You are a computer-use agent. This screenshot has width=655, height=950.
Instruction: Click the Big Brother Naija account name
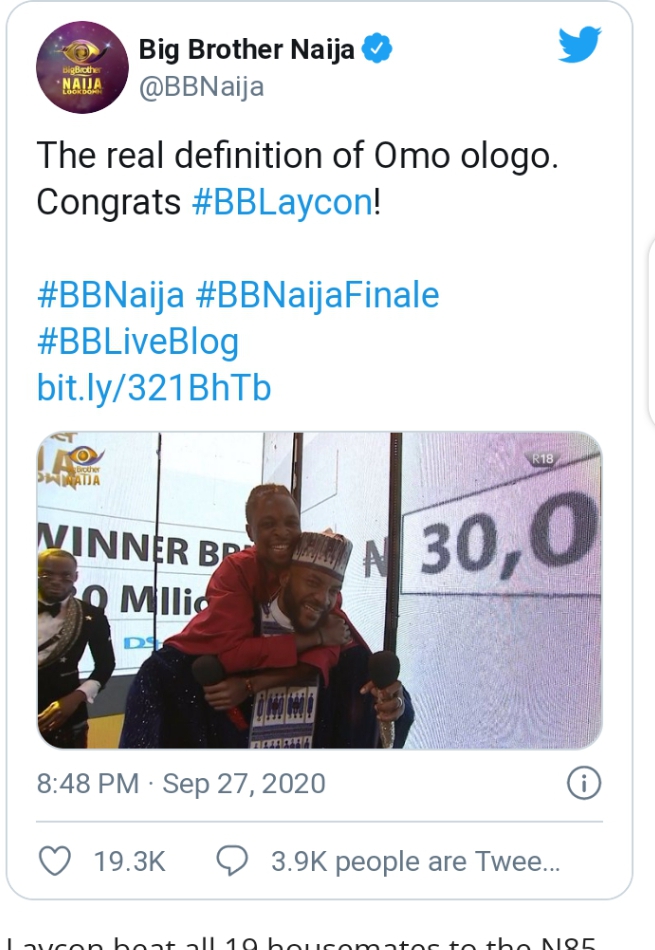tap(247, 50)
